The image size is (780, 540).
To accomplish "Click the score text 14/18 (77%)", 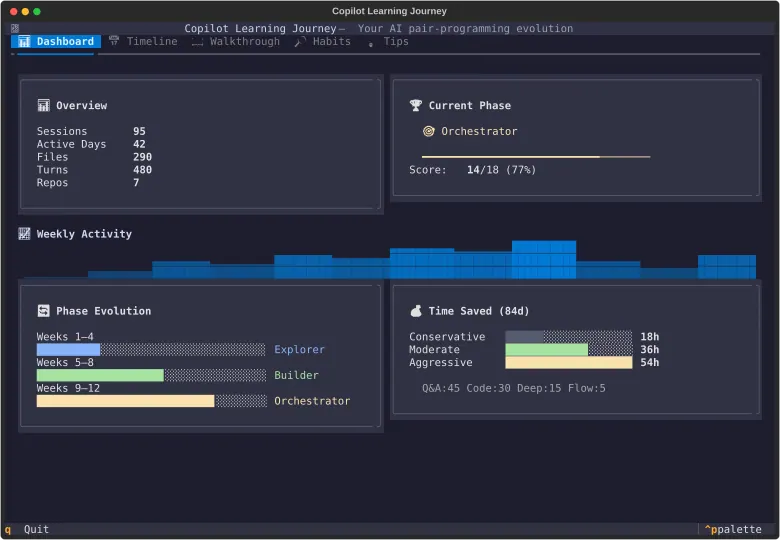I will [x=501, y=170].
